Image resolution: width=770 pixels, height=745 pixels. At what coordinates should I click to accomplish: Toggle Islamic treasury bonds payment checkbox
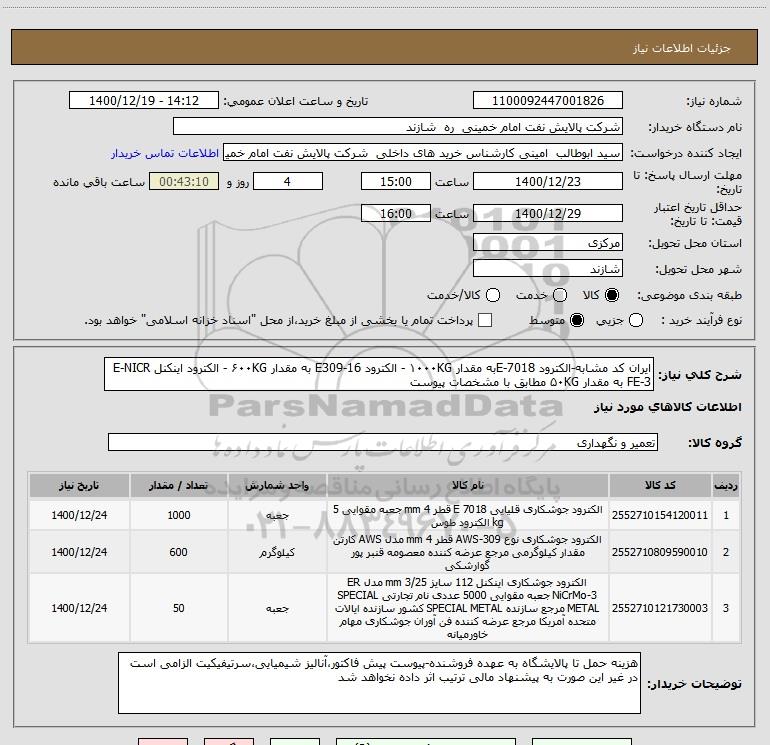tap(485, 320)
